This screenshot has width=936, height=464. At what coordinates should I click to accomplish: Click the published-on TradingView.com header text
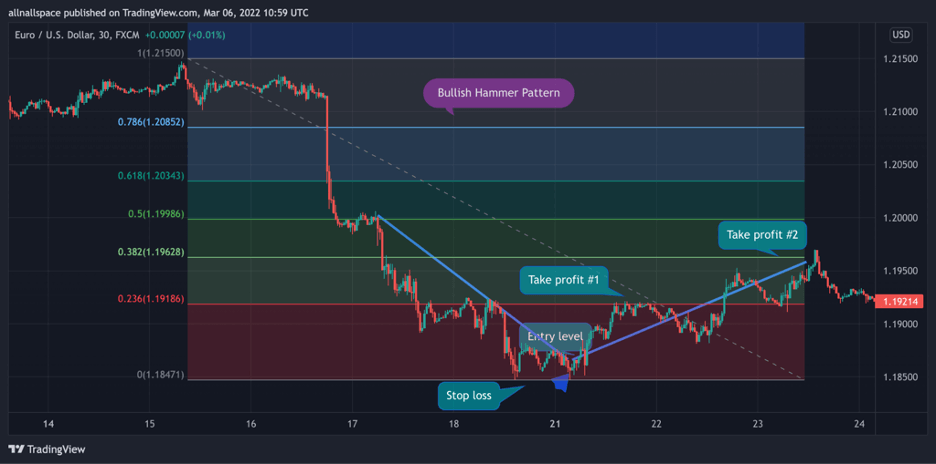(158, 12)
